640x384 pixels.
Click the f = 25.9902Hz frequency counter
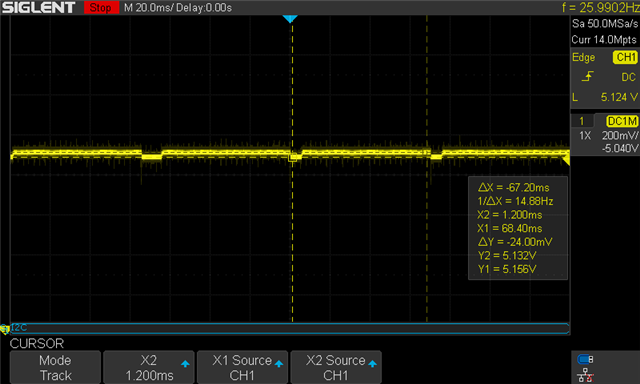pyautogui.click(x=600, y=7)
